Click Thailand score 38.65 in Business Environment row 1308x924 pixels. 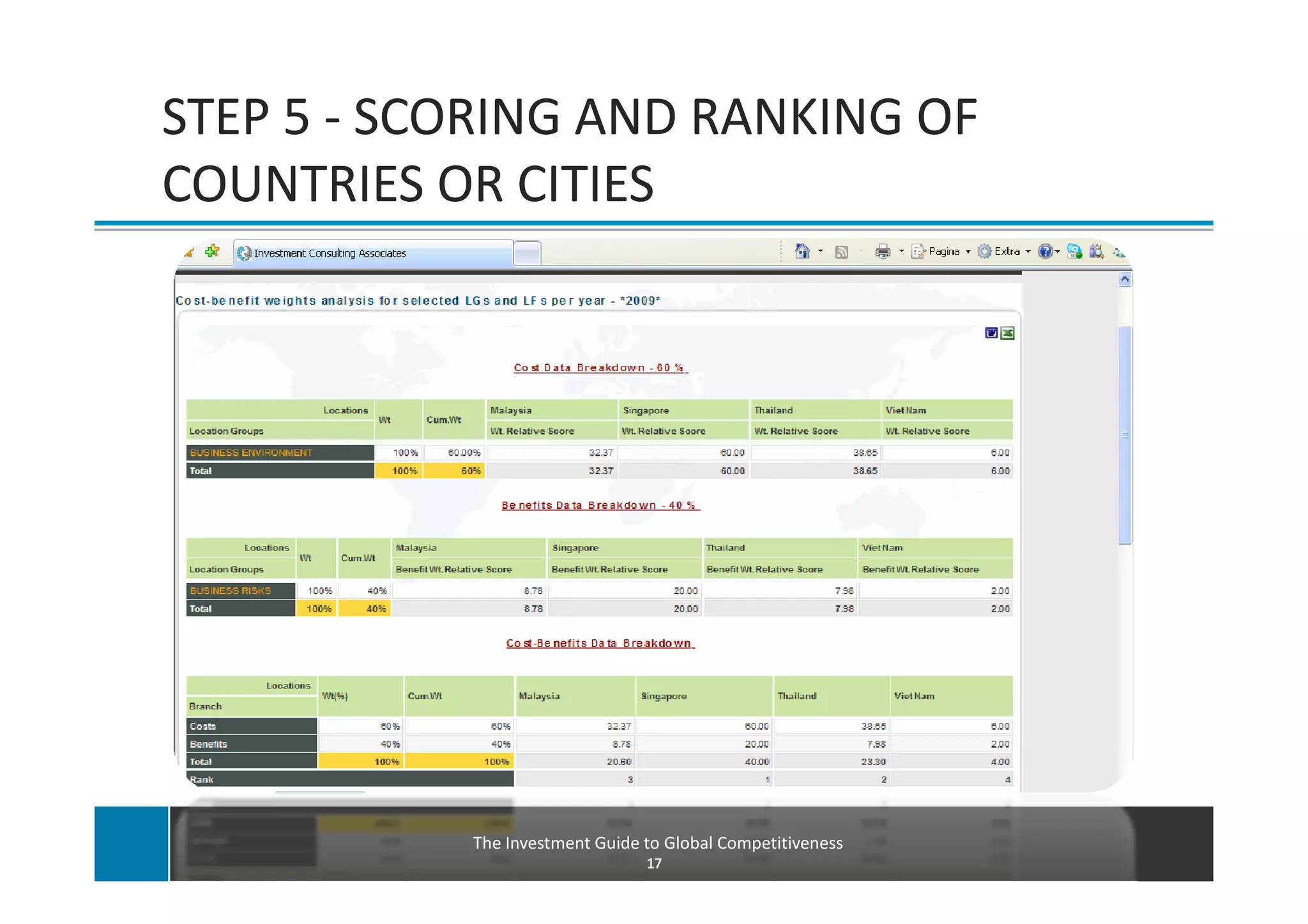pyautogui.click(x=816, y=453)
